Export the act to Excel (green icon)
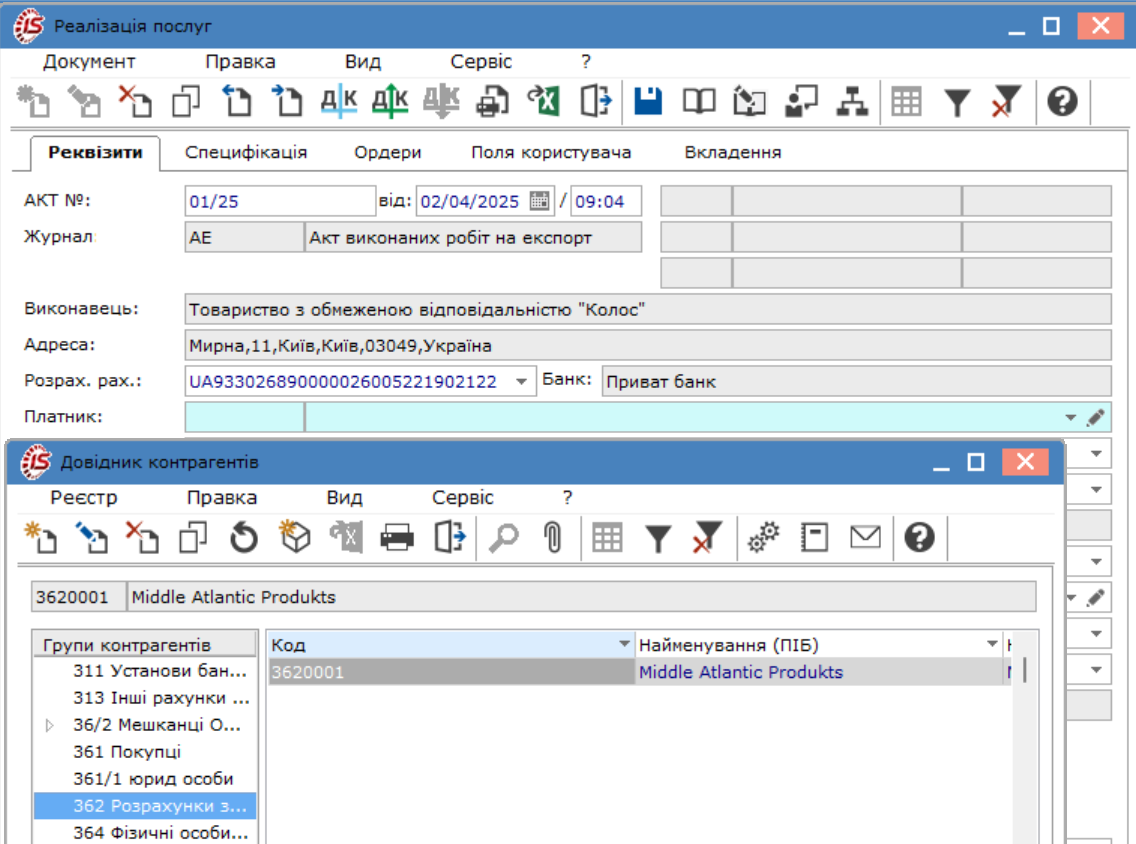1136x844 pixels. (x=543, y=101)
